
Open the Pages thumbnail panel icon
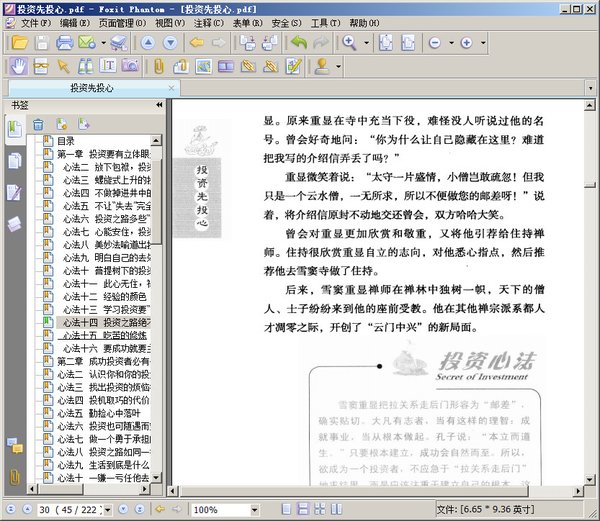14,161
